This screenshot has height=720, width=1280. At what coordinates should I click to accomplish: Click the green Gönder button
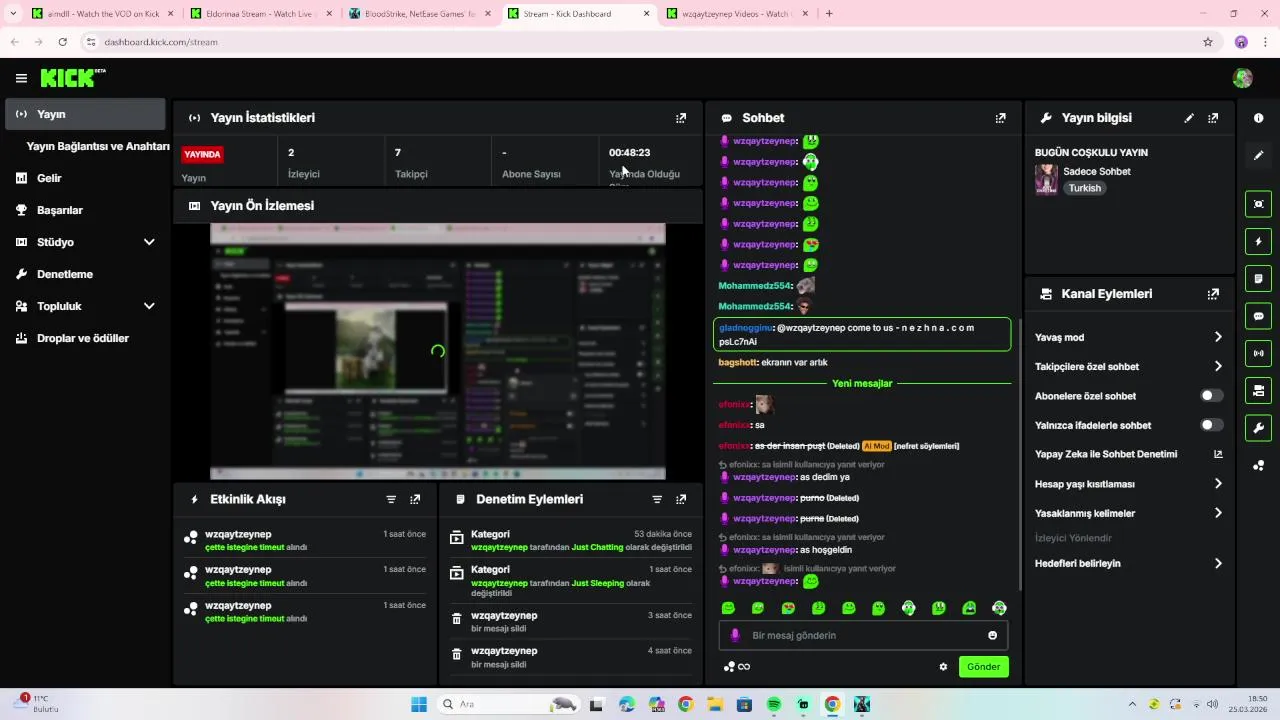[x=983, y=667]
